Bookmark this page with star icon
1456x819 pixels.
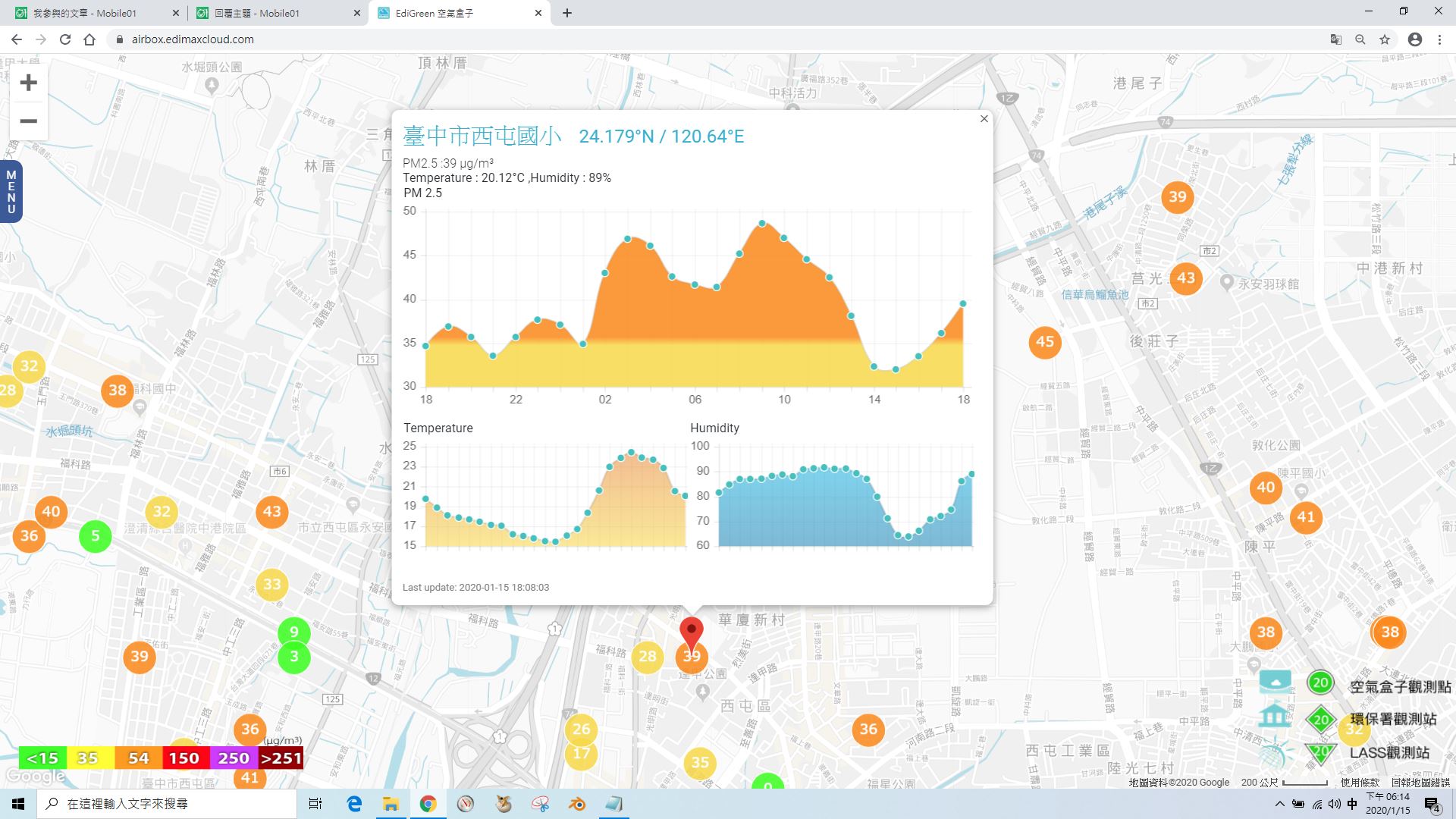tap(1385, 39)
